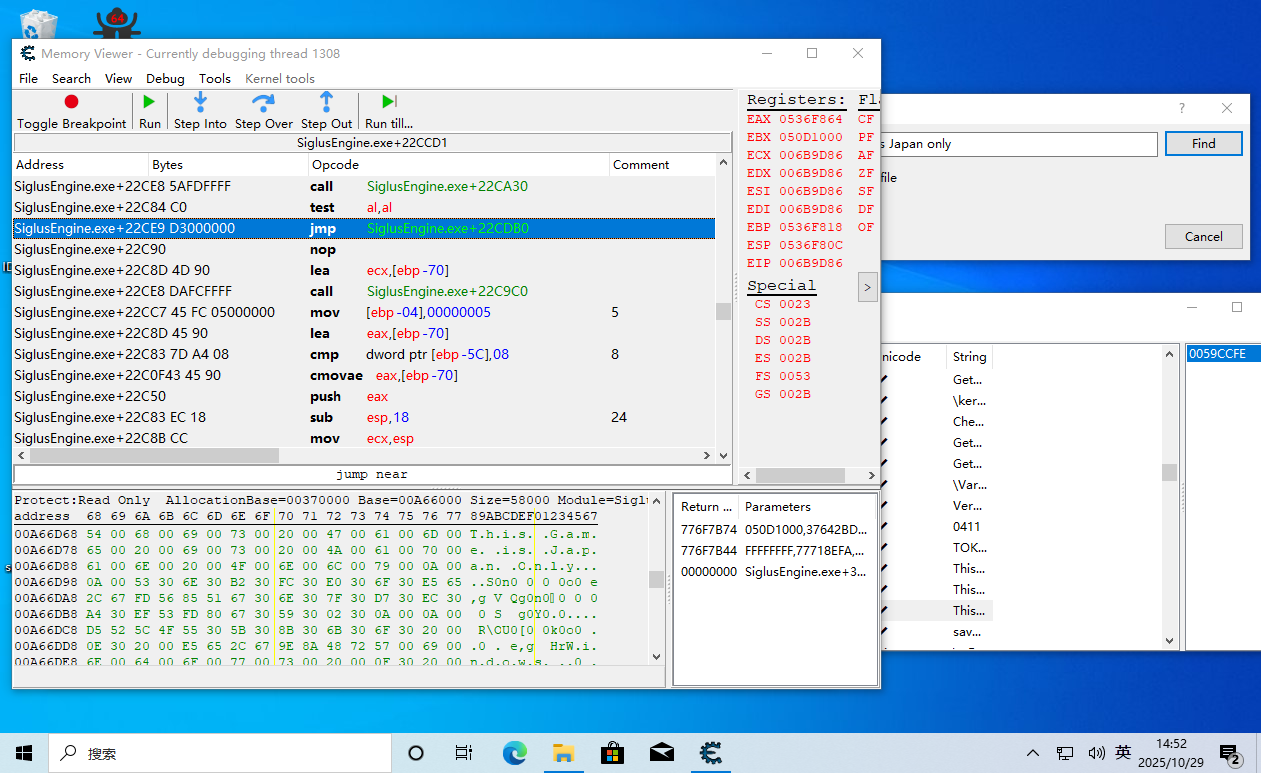Open the Tools menu
Viewport: 1261px width, 773px height.
click(x=214, y=78)
